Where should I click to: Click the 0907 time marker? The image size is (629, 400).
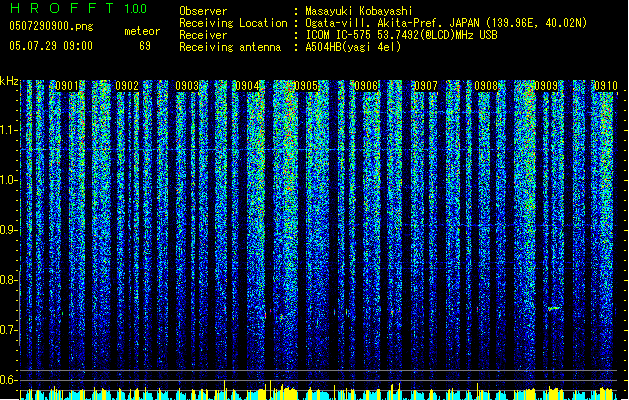pyautogui.click(x=426, y=86)
